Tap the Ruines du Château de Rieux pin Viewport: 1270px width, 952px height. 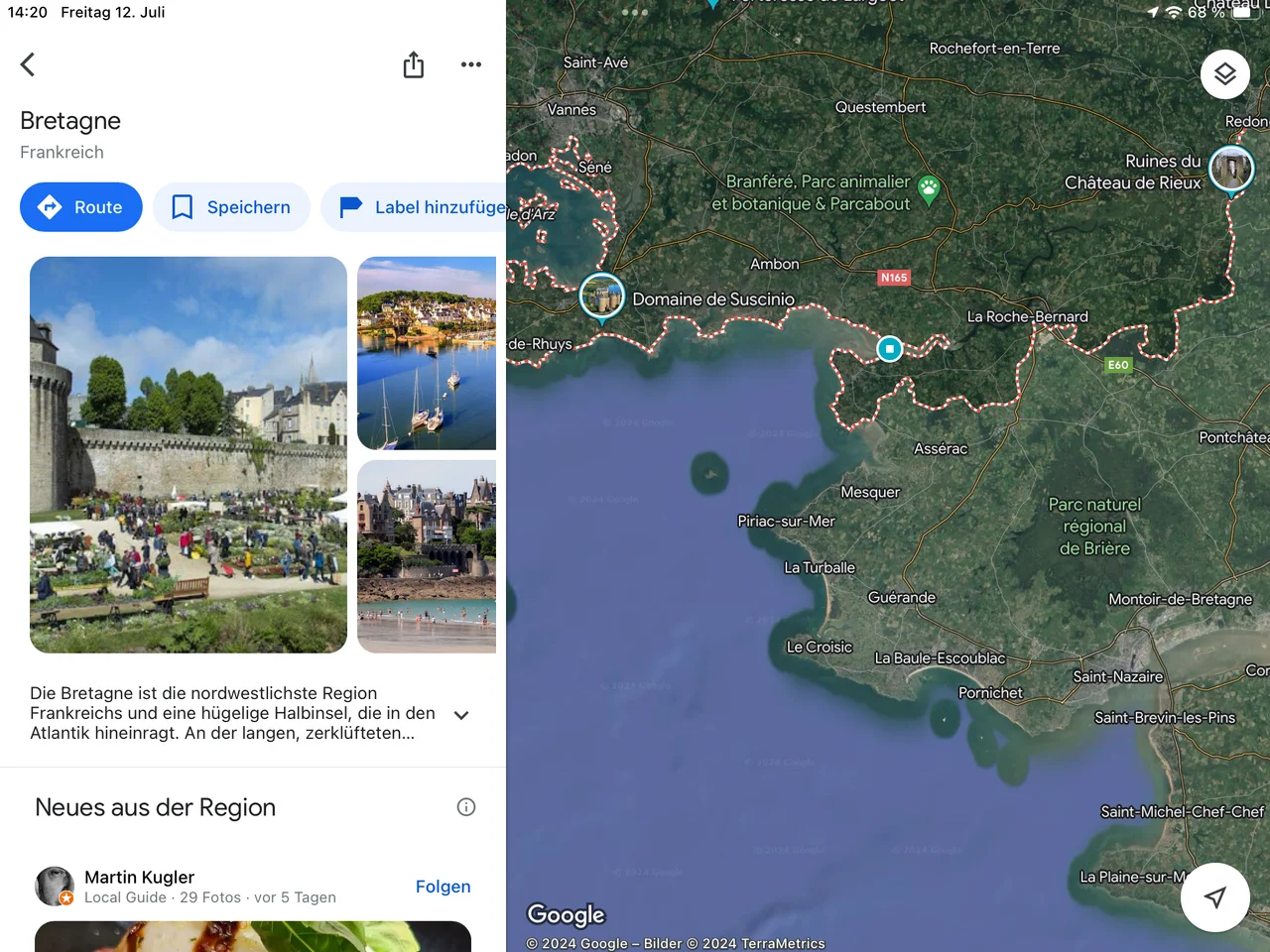coord(1230,169)
